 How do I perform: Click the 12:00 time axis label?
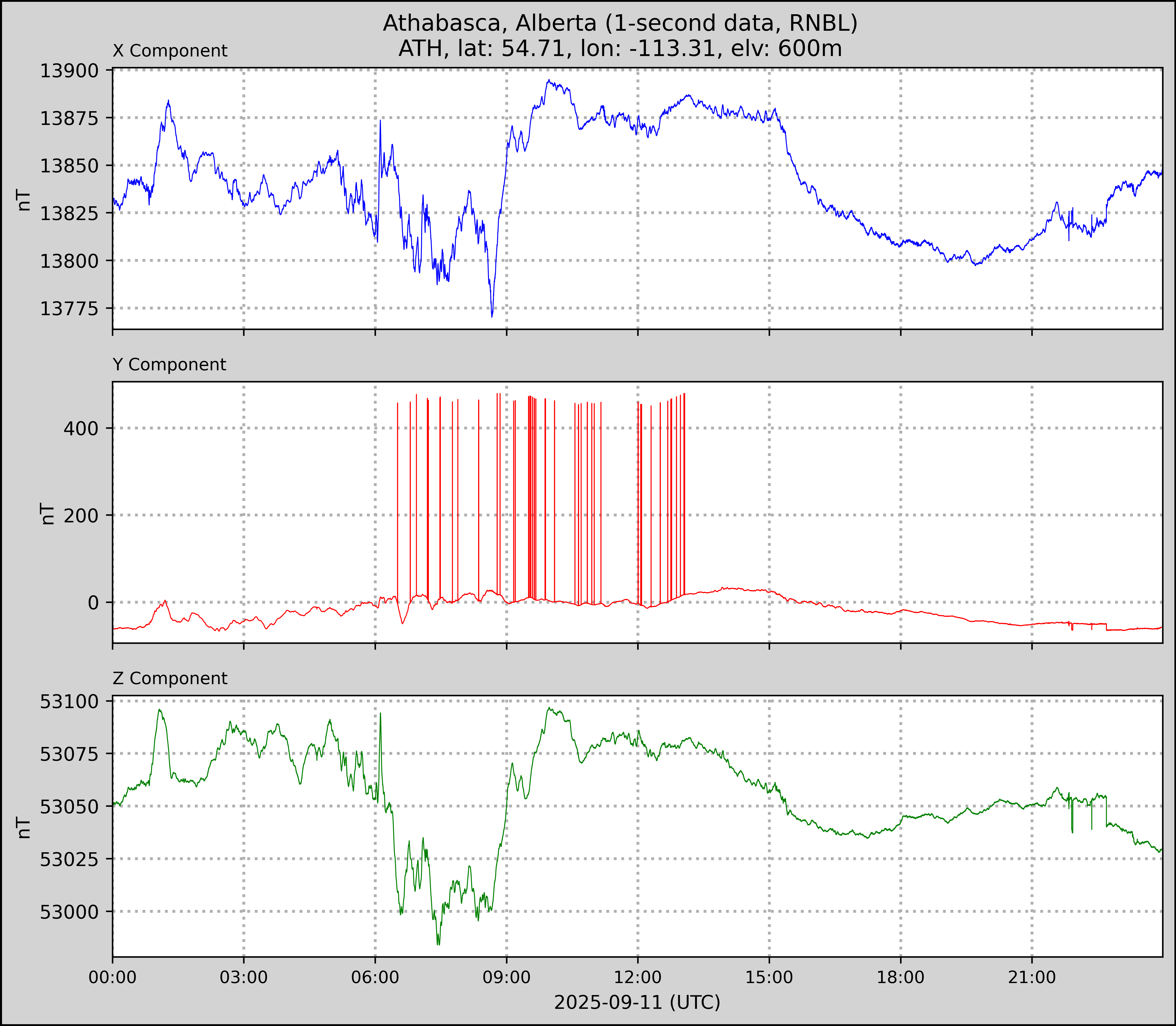coord(638,977)
